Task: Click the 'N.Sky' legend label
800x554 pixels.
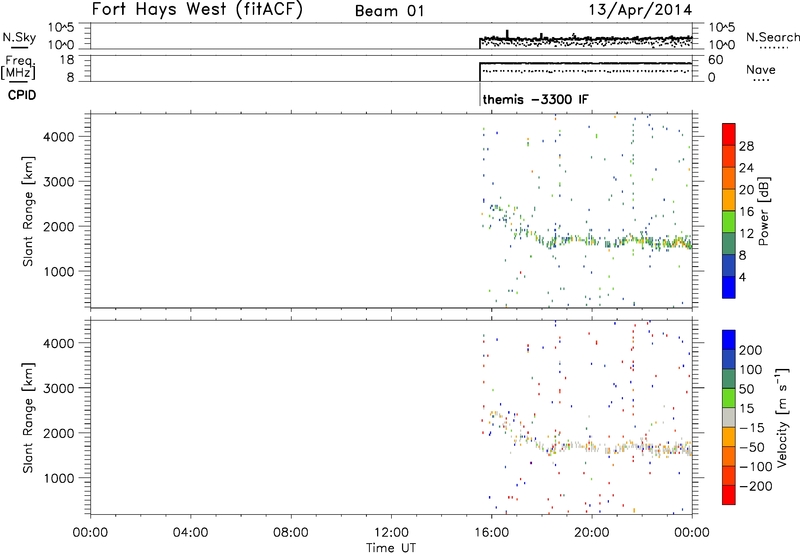Action: click(x=19, y=37)
